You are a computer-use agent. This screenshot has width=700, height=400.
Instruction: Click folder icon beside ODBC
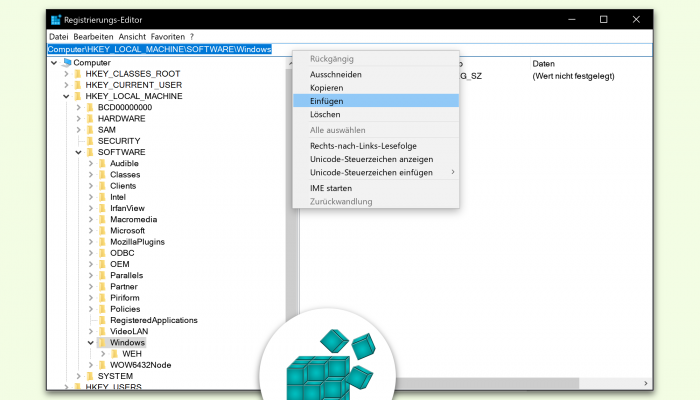tap(103, 253)
